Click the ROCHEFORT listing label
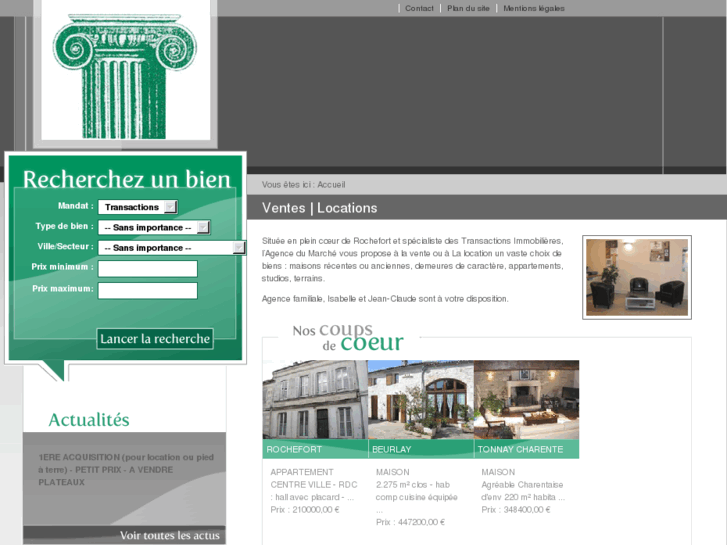 click(294, 449)
